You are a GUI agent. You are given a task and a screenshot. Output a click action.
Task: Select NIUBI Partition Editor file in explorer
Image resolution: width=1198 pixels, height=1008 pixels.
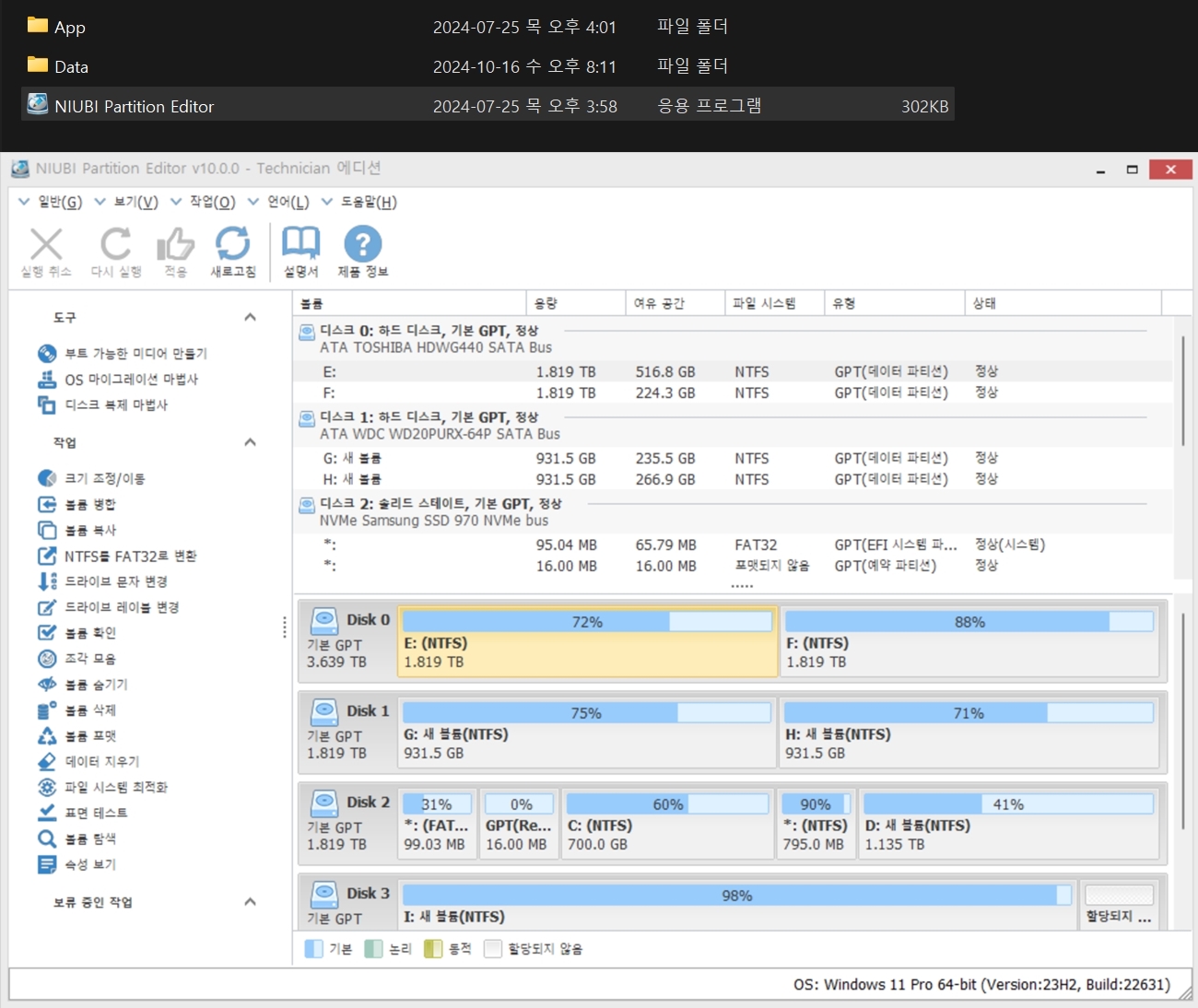tap(487, 106)
